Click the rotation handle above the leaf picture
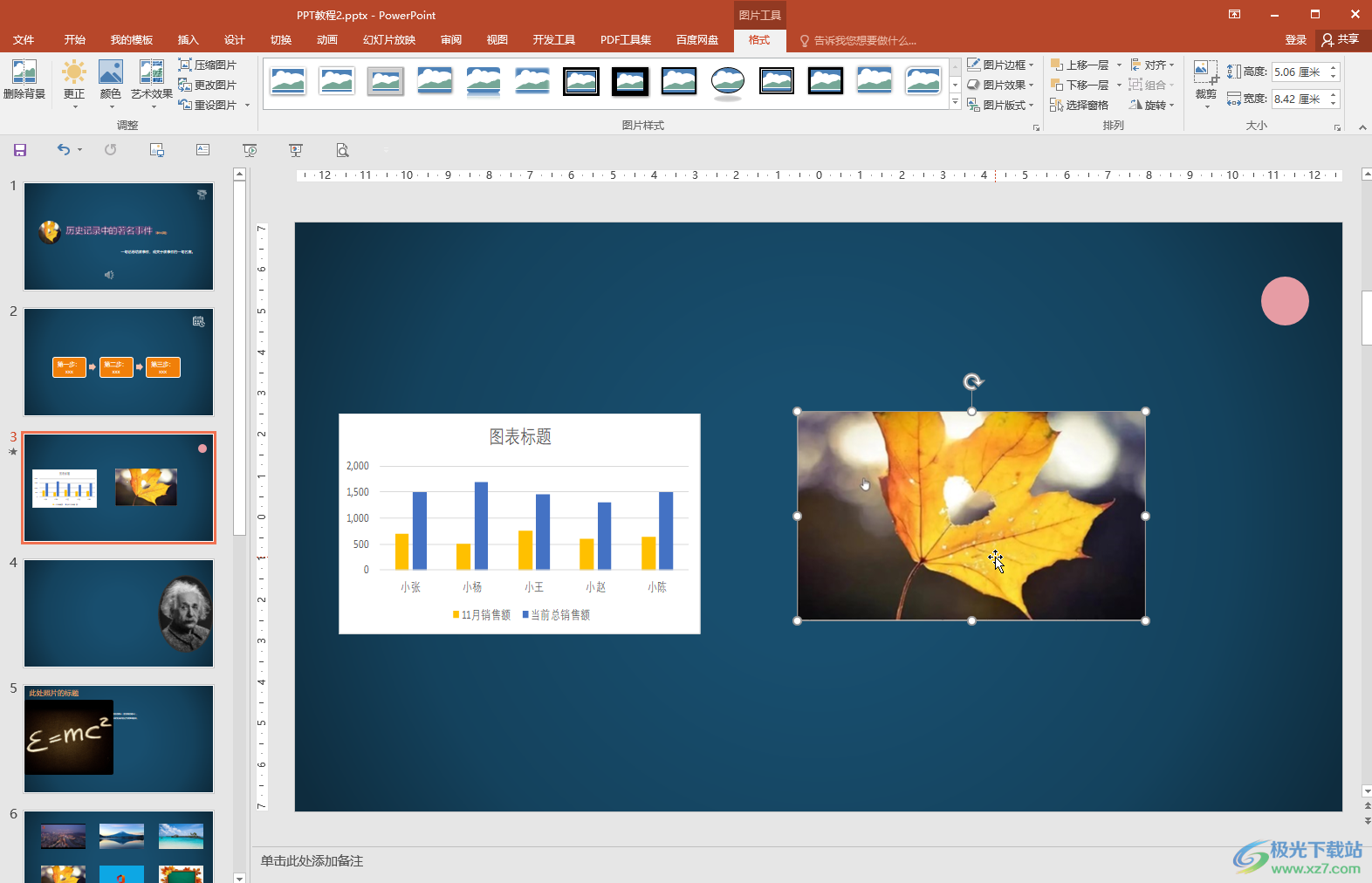This screenshot has width=1372, height=883. click(972, 381)
